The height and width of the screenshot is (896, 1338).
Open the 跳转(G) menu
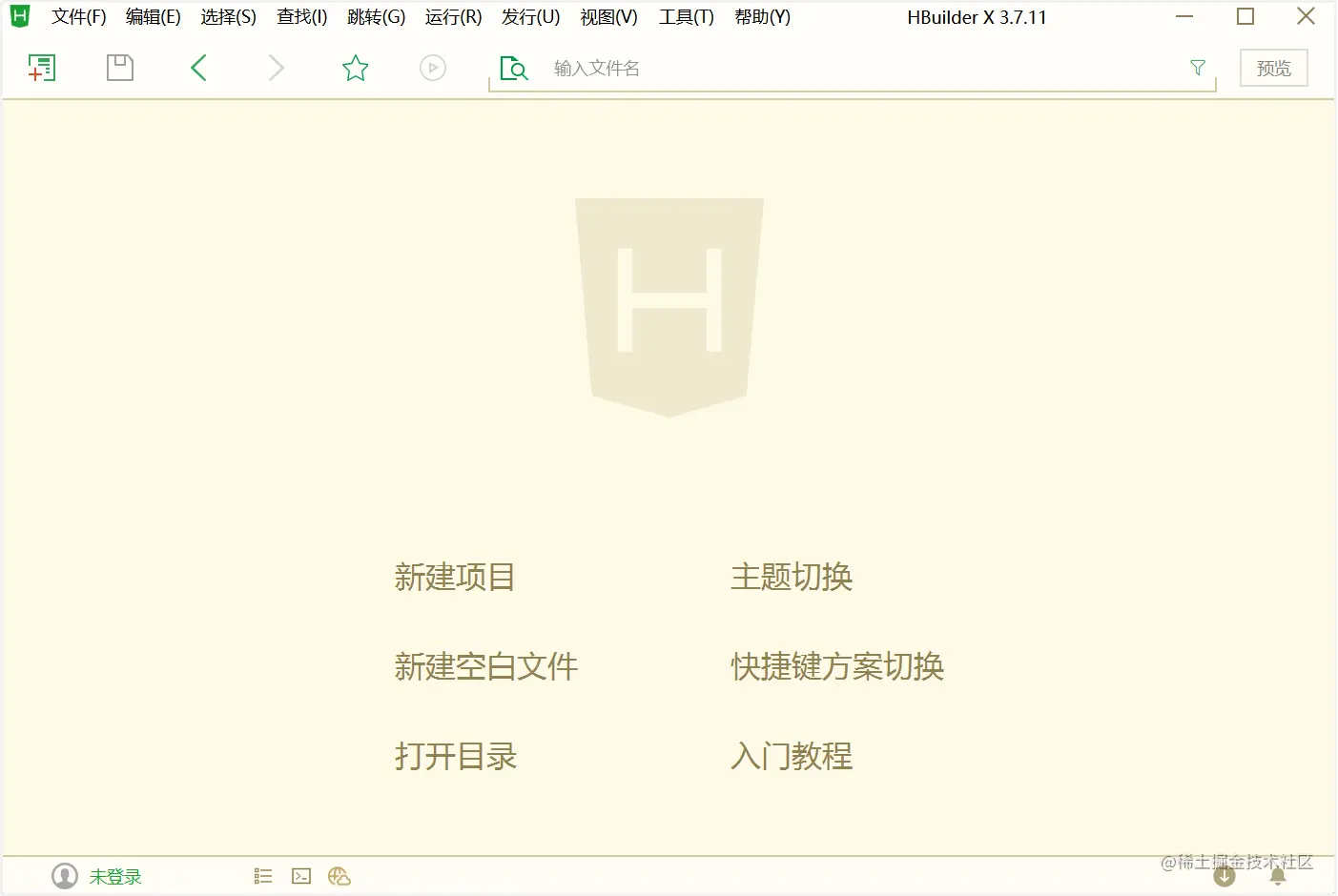click(377, 17)
